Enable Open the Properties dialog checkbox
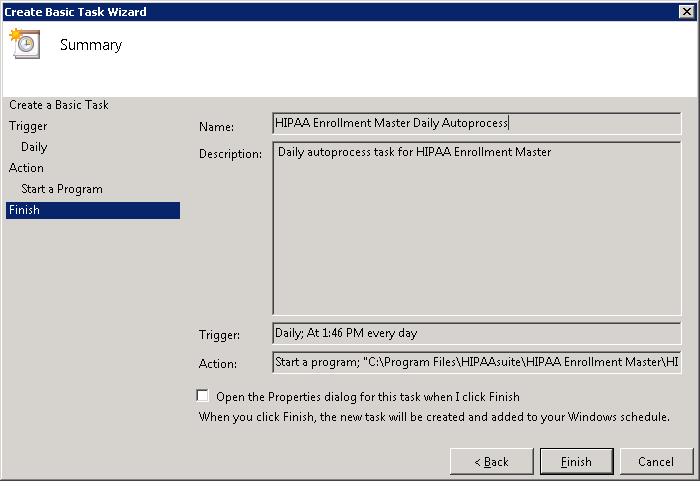Viewport: 700px width, 481px height. click(203, 396)
